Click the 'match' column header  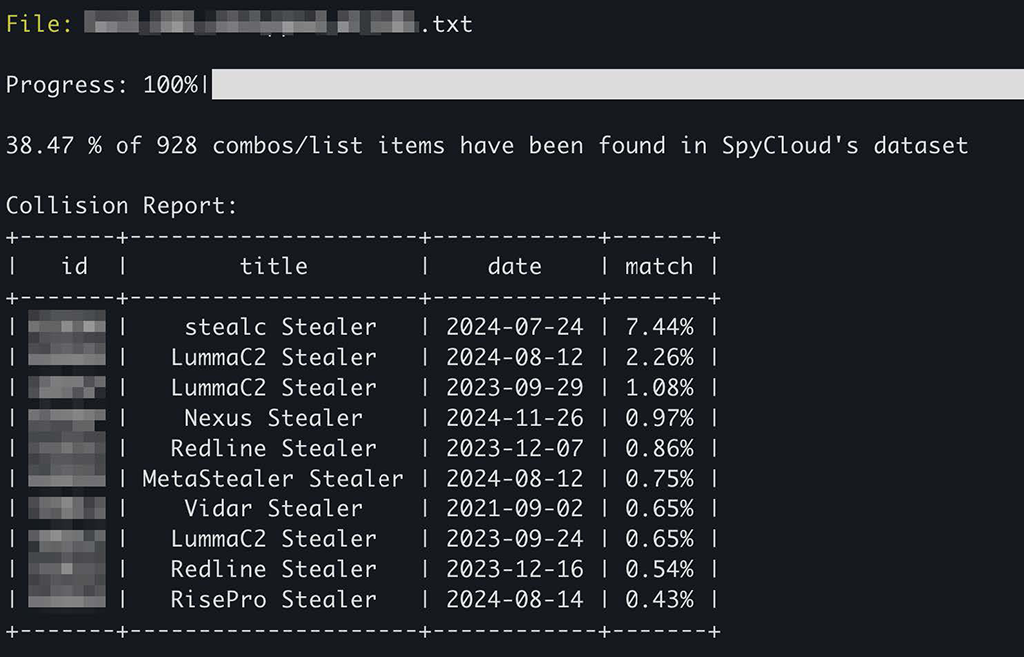point(659,266)
